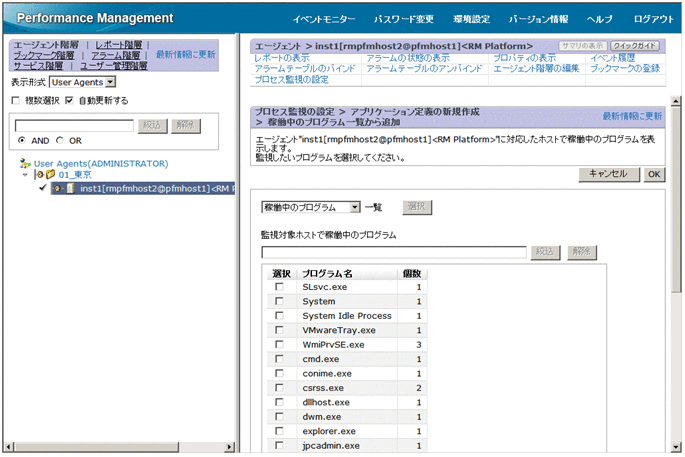Click the キャンセル button
The image size is (685, 457).
click(609, 174)
